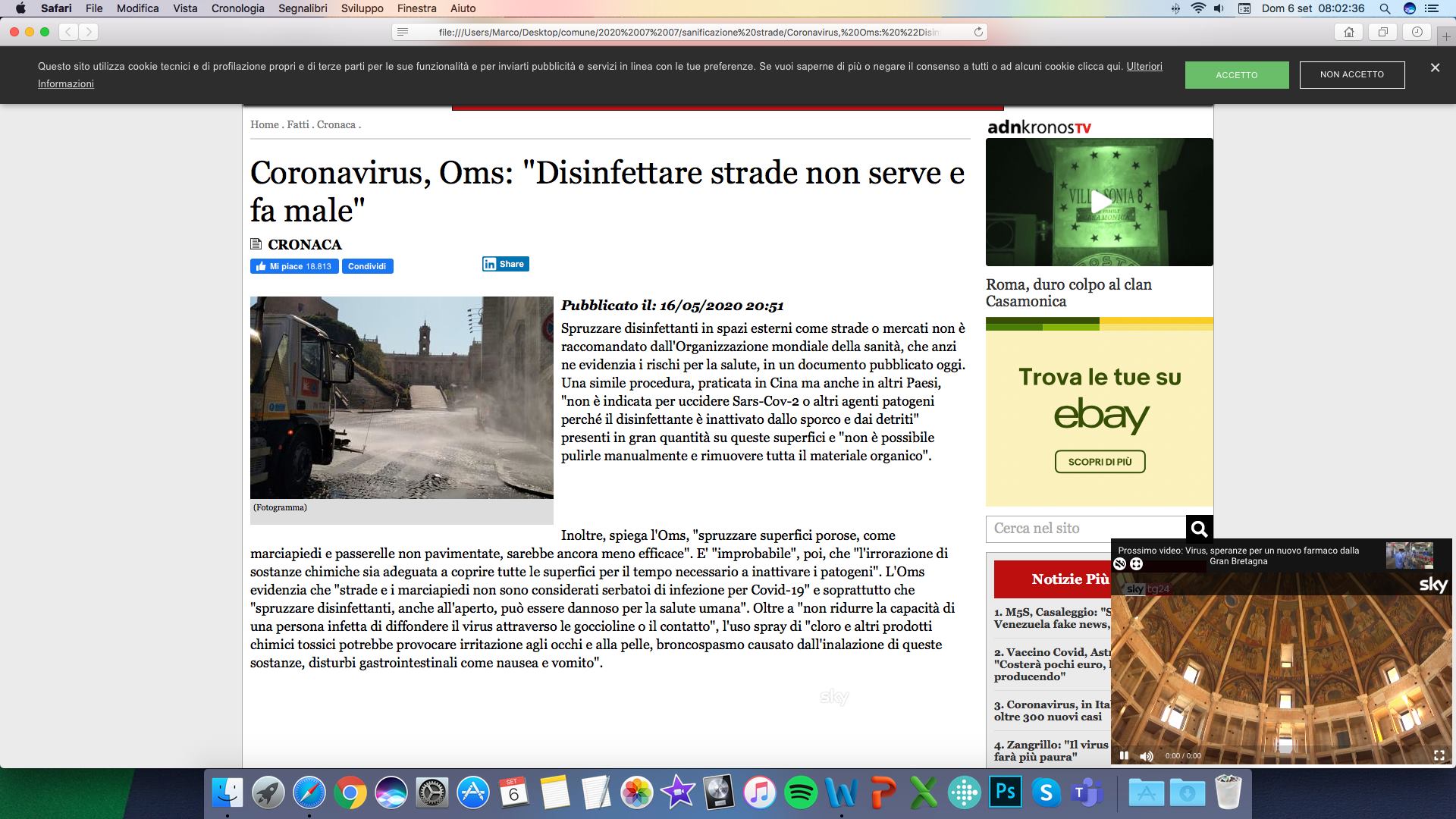
Task: Open the Ulteriori Informazioni link
Action: [1144, 67]
